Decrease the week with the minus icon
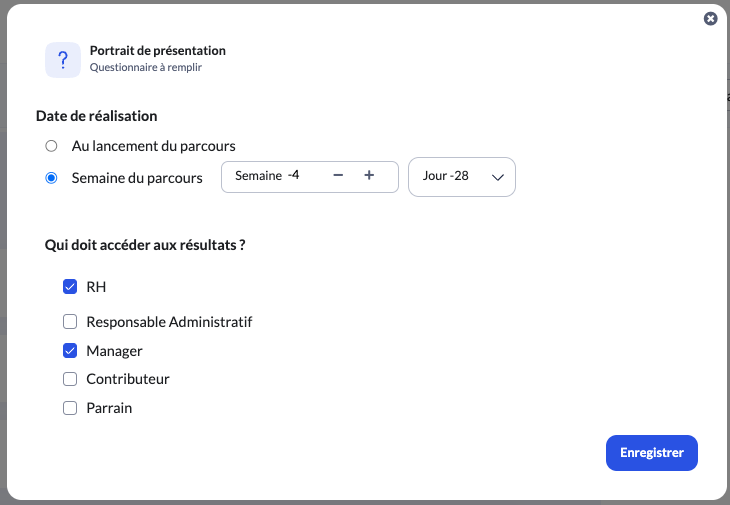The width and height of the screenshot is (730, 505). coord(338,175)
